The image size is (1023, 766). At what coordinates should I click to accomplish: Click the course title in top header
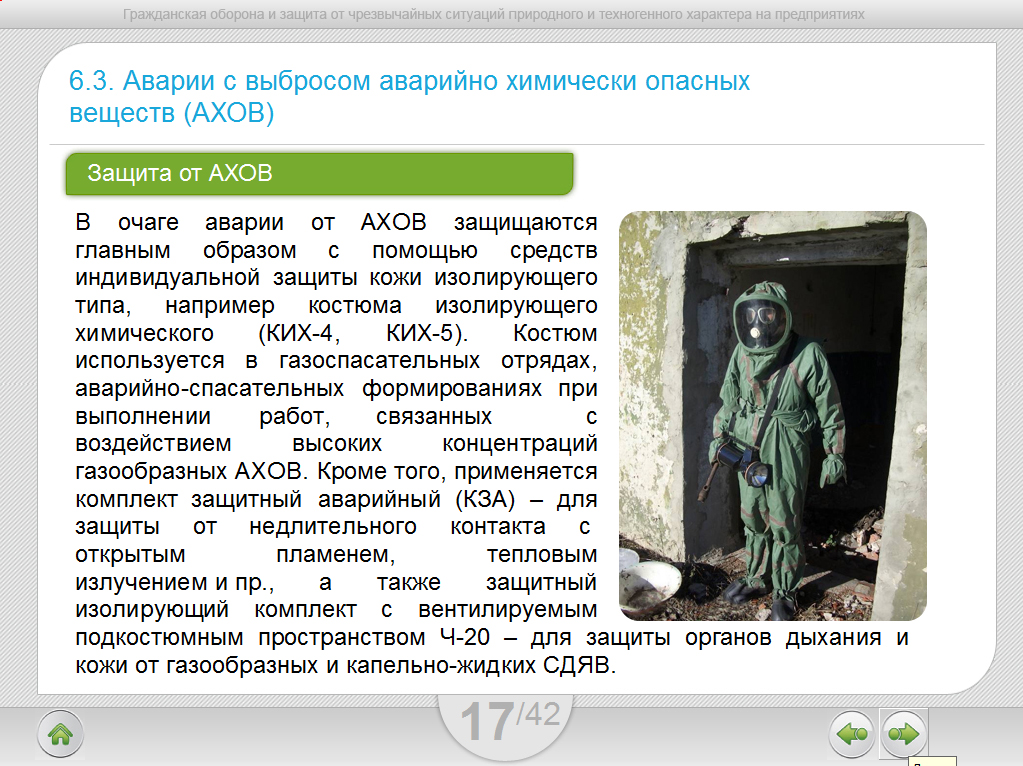(x=493, y=15)
